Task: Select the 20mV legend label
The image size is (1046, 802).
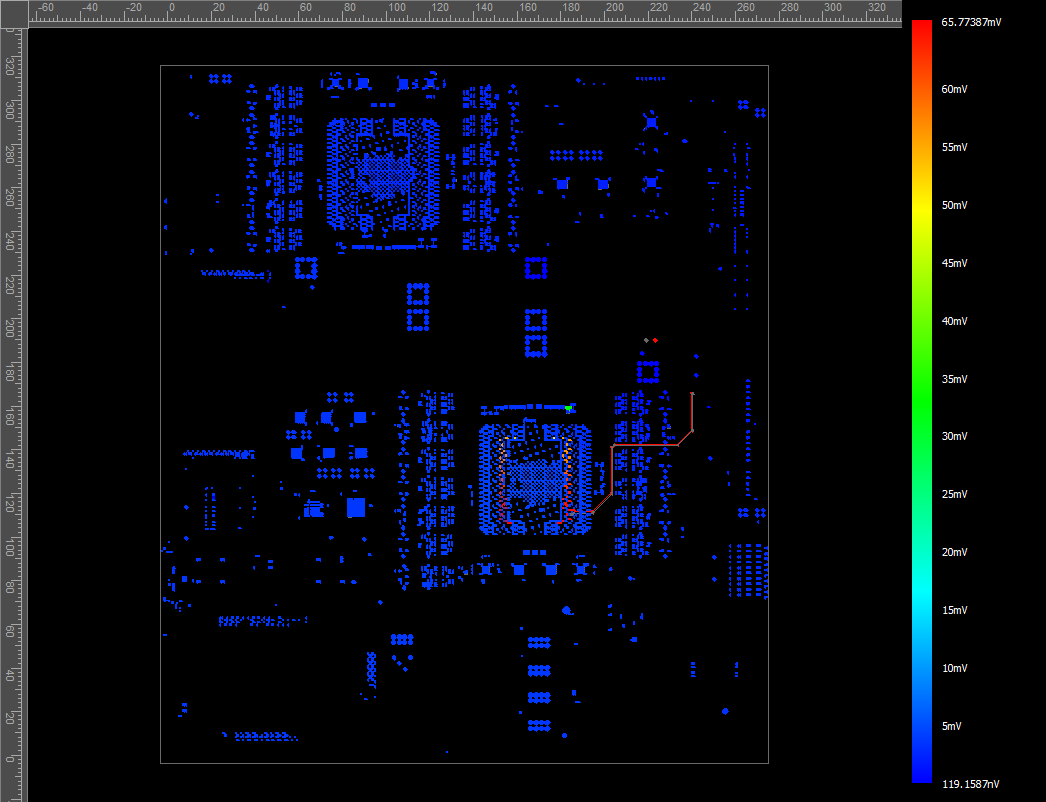Action: tap(954, 552)
